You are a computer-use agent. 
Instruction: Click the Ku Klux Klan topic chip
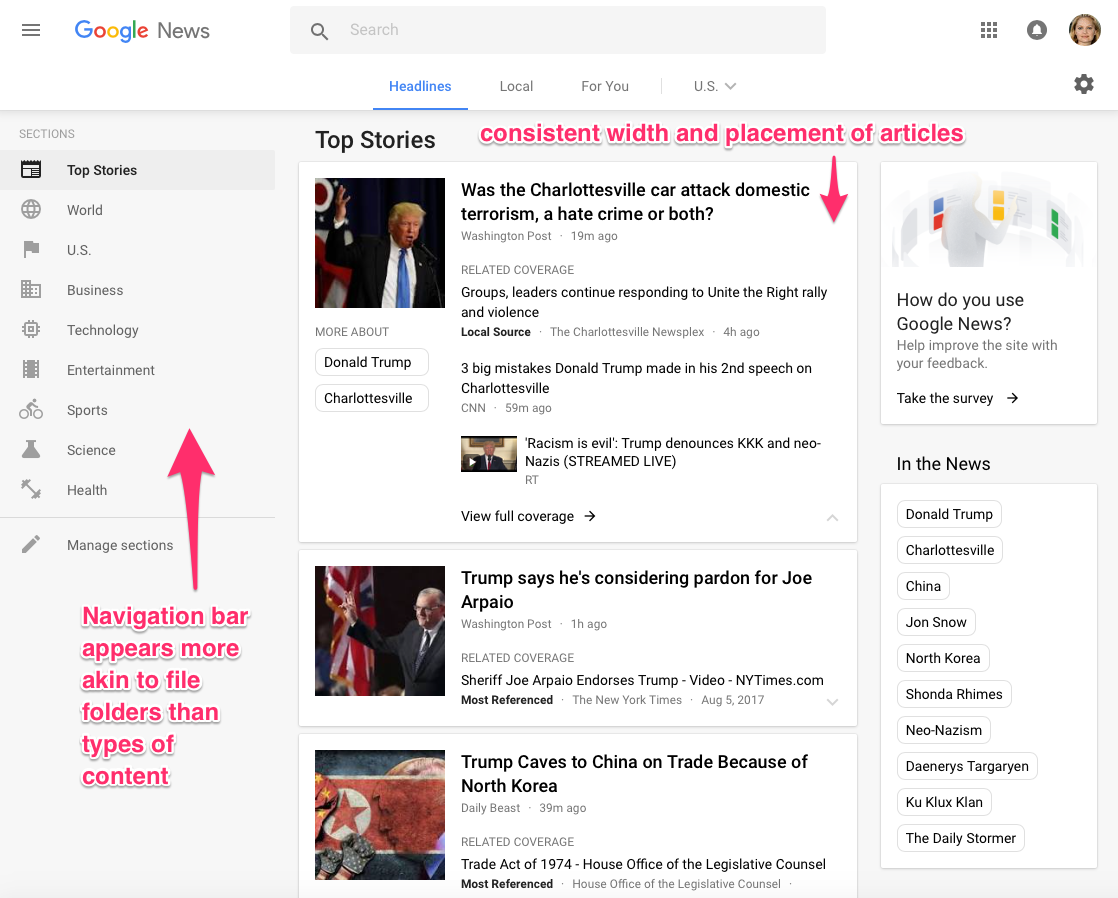[944, 802]
